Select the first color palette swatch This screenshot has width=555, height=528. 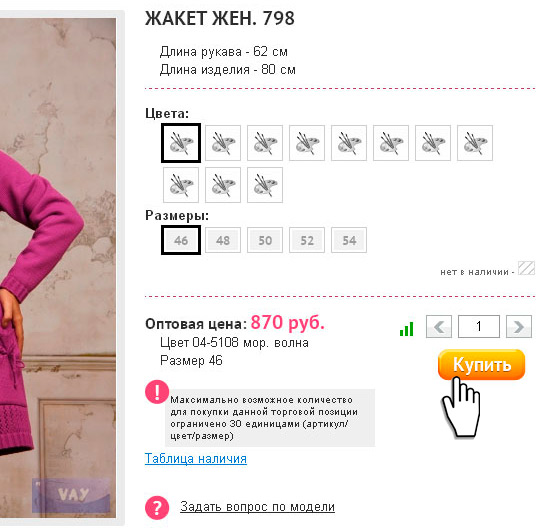pos(181,143)
